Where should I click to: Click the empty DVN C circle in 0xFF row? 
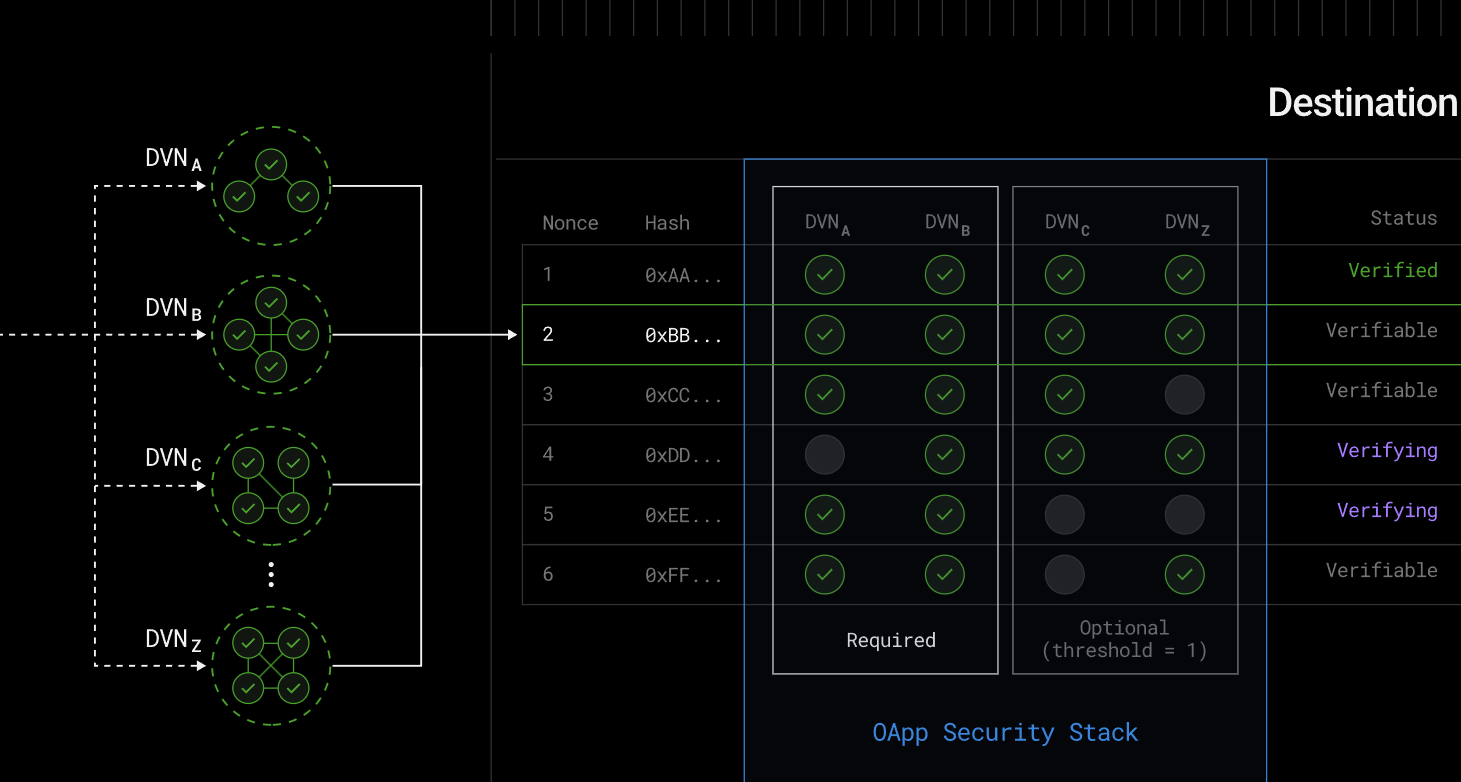[x=1065, y=575]
